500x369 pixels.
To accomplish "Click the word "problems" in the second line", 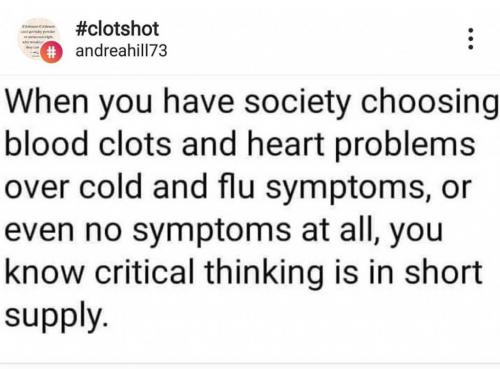I will (405, 146).
